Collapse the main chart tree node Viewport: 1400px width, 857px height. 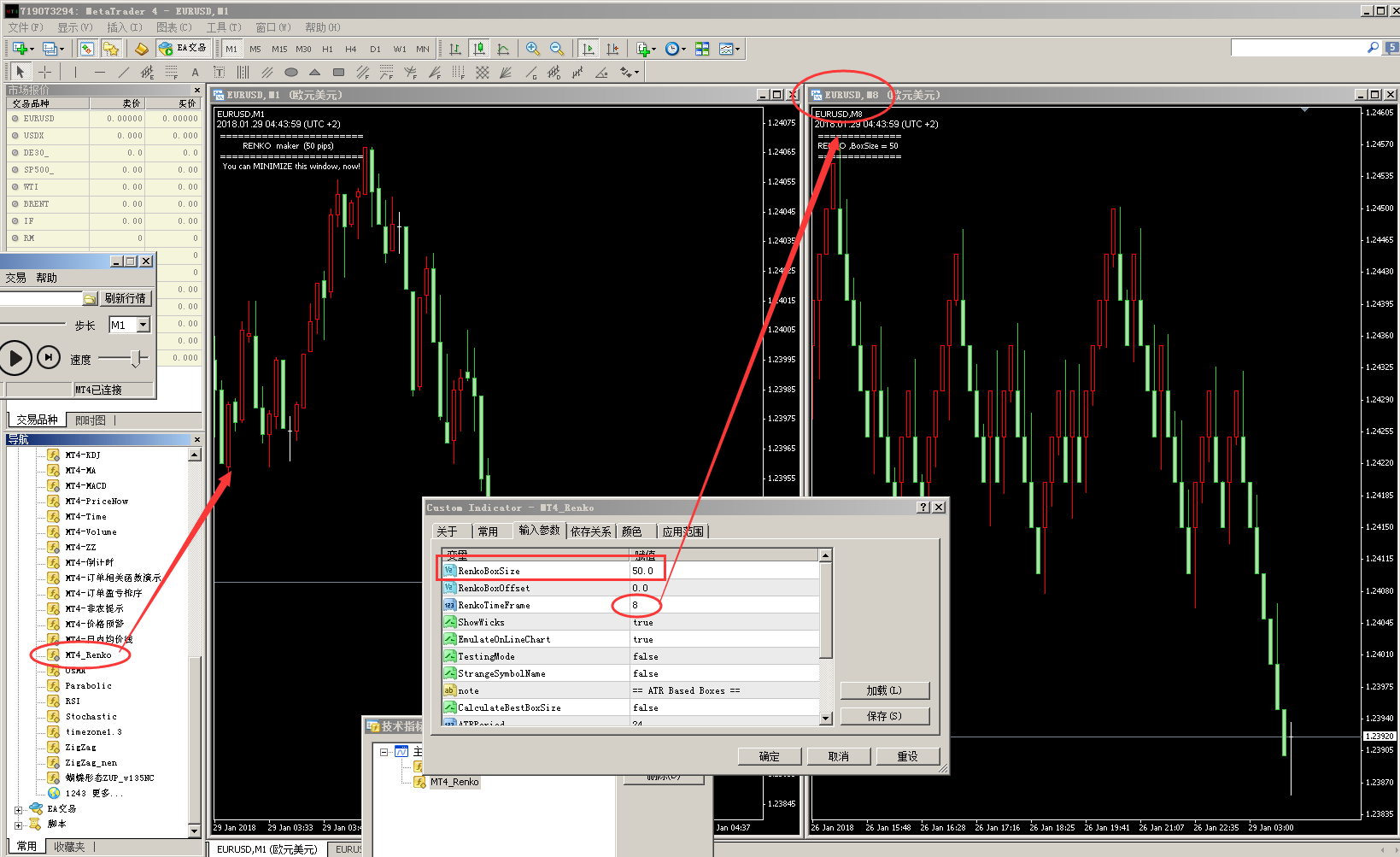point(384,752)
